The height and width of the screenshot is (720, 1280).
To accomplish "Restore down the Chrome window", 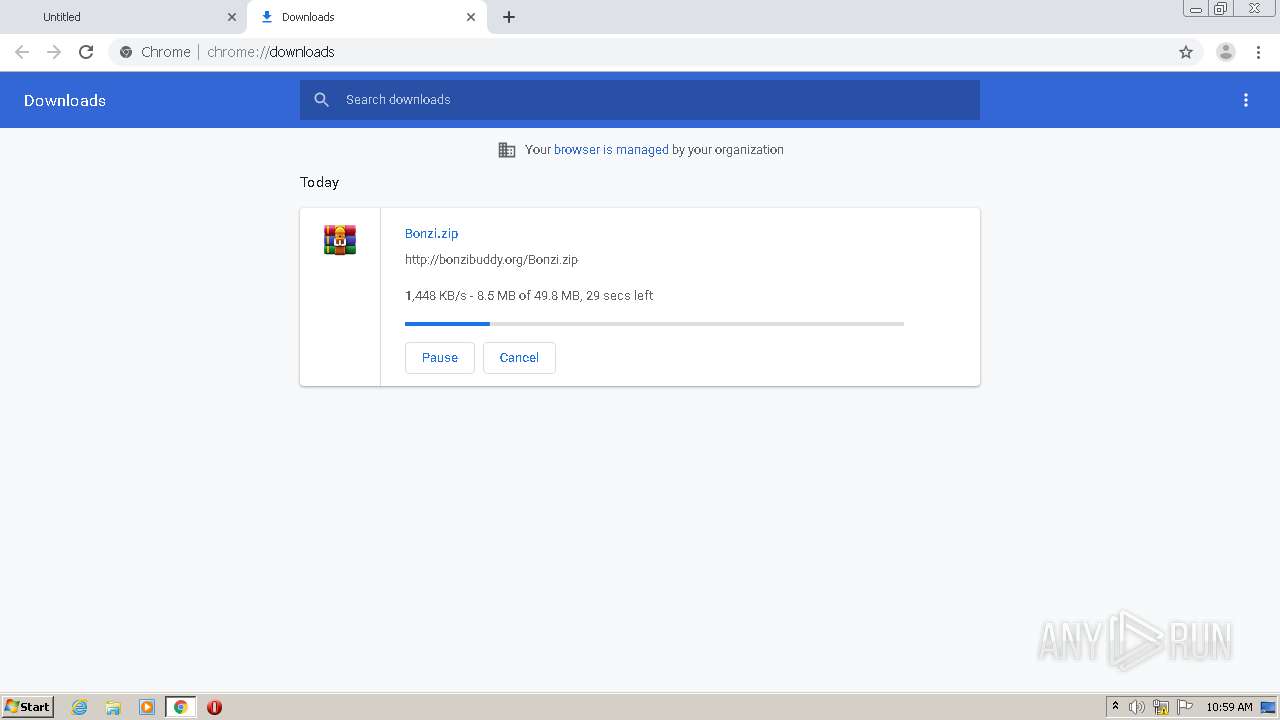I will 1221,9.
